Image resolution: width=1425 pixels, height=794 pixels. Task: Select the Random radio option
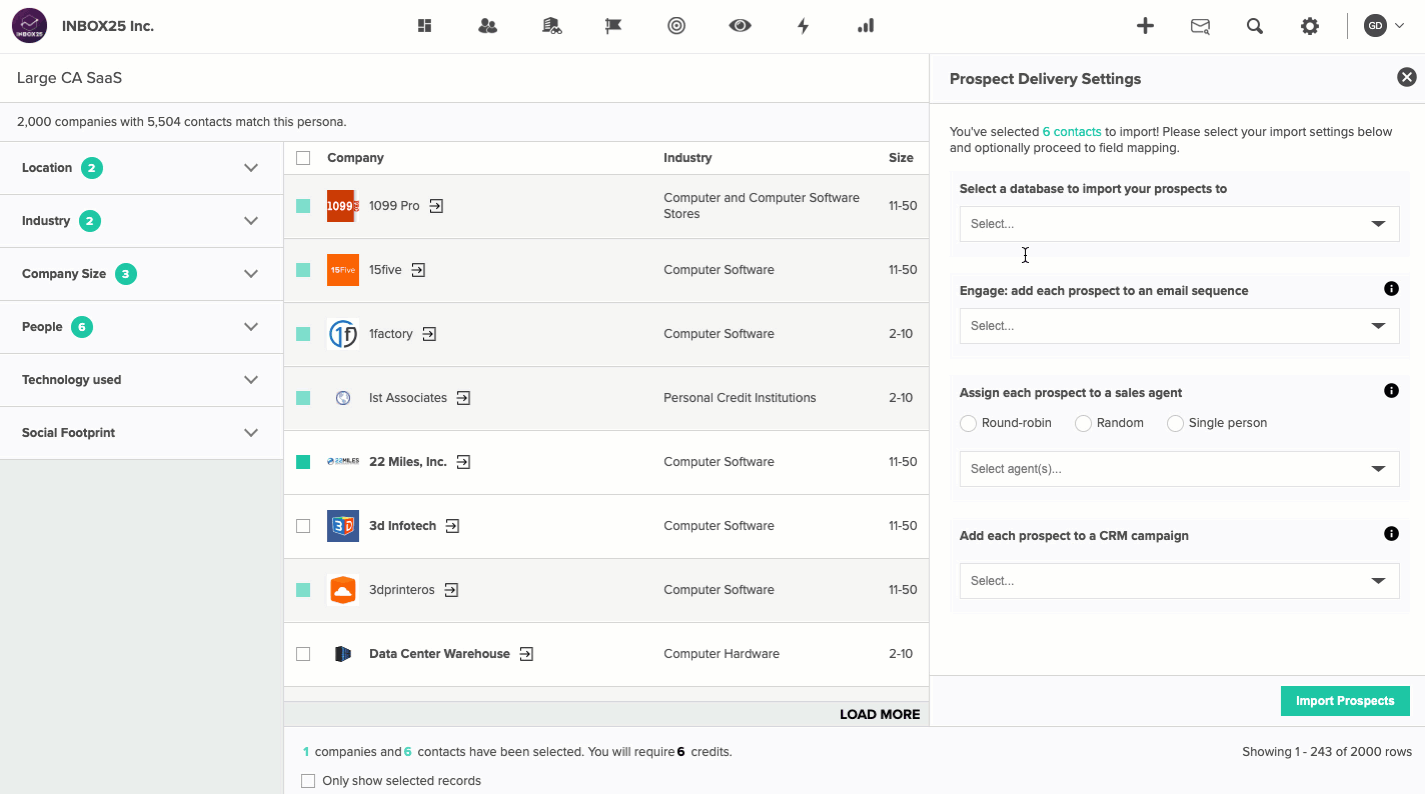click(1083, 424)
